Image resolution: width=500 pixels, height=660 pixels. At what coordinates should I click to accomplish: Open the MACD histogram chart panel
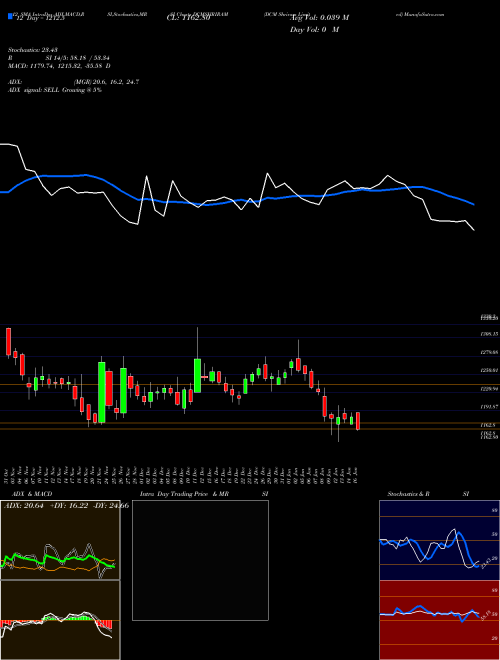[60, 620]
